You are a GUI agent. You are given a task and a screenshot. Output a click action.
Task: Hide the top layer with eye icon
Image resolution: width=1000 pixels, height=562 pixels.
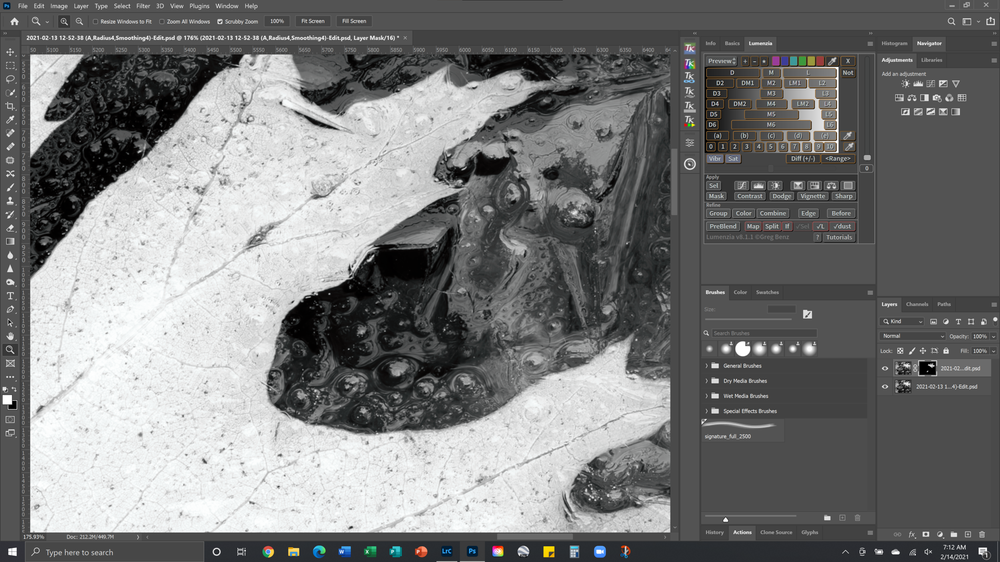click(885, 368)
